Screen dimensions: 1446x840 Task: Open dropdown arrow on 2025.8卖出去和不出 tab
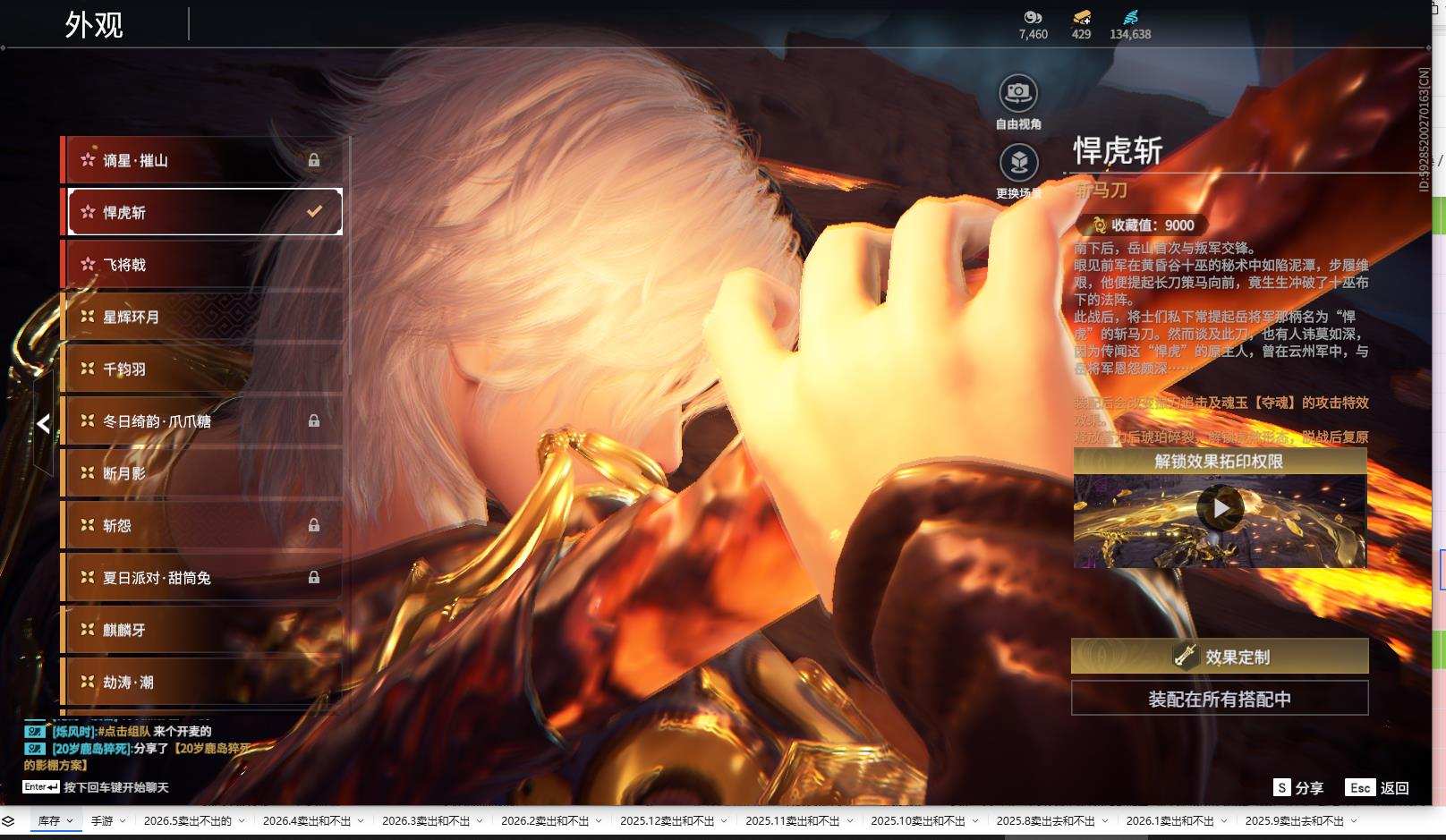coord(1105,820)
